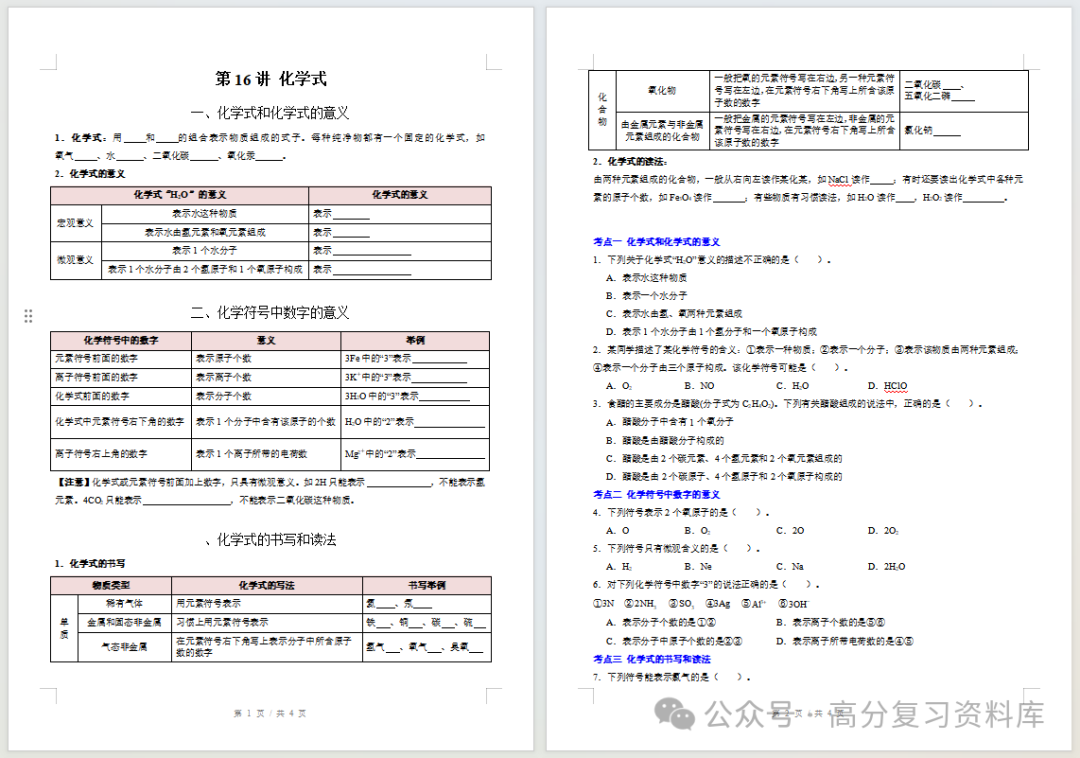Click heading '一、化学式和化学式的意义'
The height and width of the screenshot is (758, 1080).
click(270, 113)
